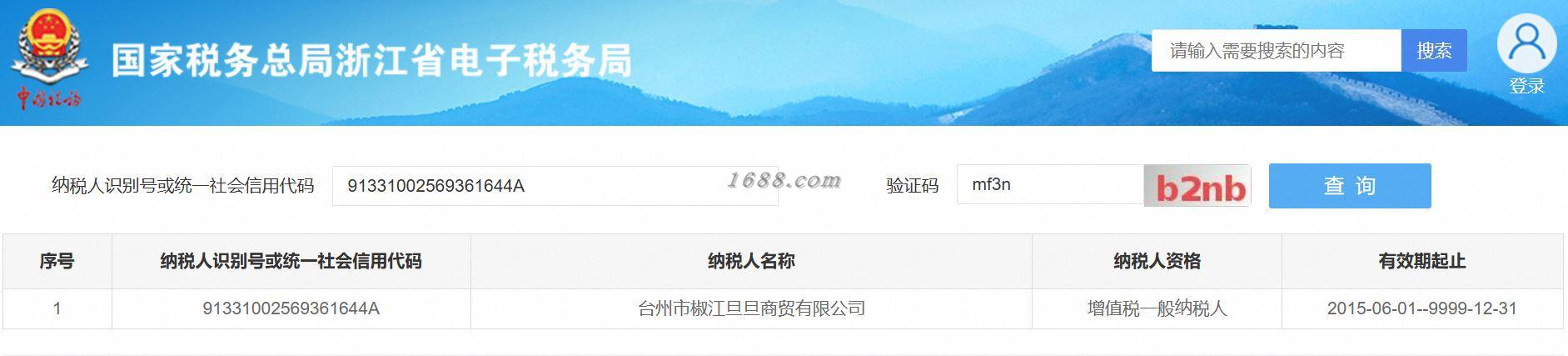The width and height of the screenshot is (1568, 356).
Task: Select the 有效期起止 column header
Action: pos(1422,262)
